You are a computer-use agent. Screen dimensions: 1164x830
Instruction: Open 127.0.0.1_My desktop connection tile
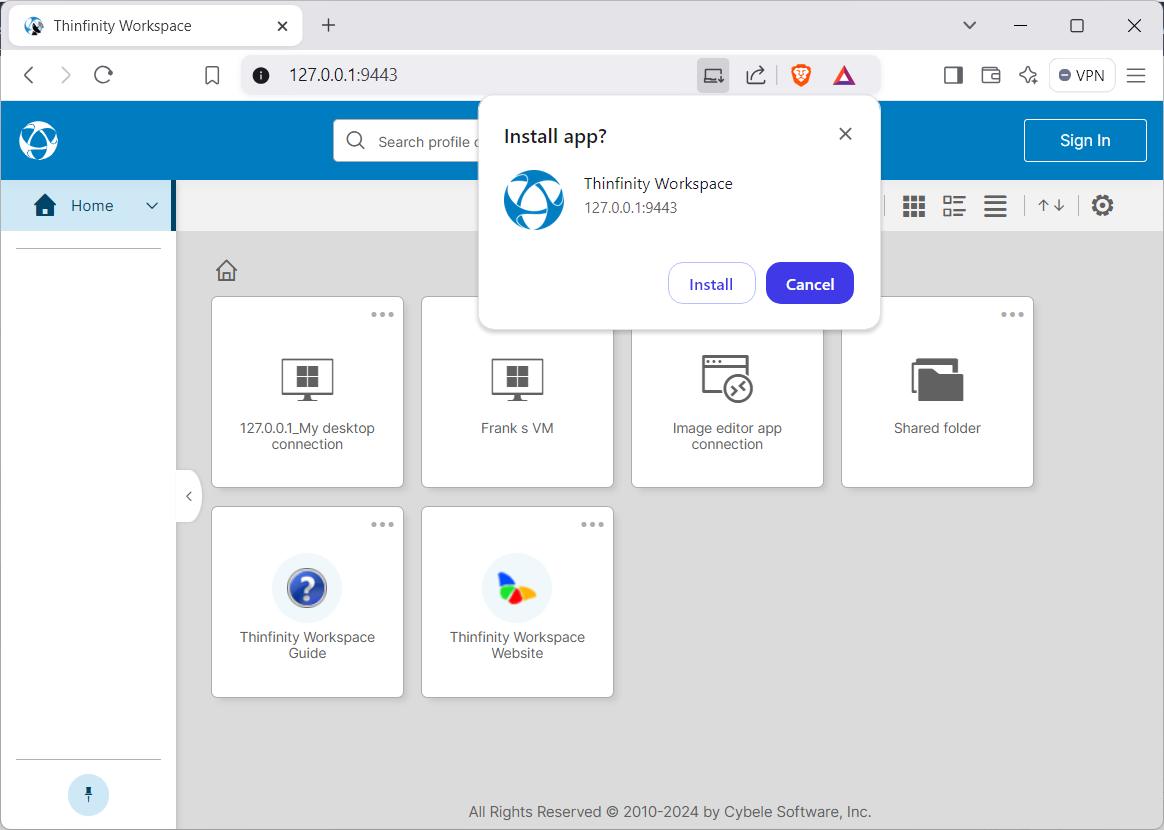(307, 392)
